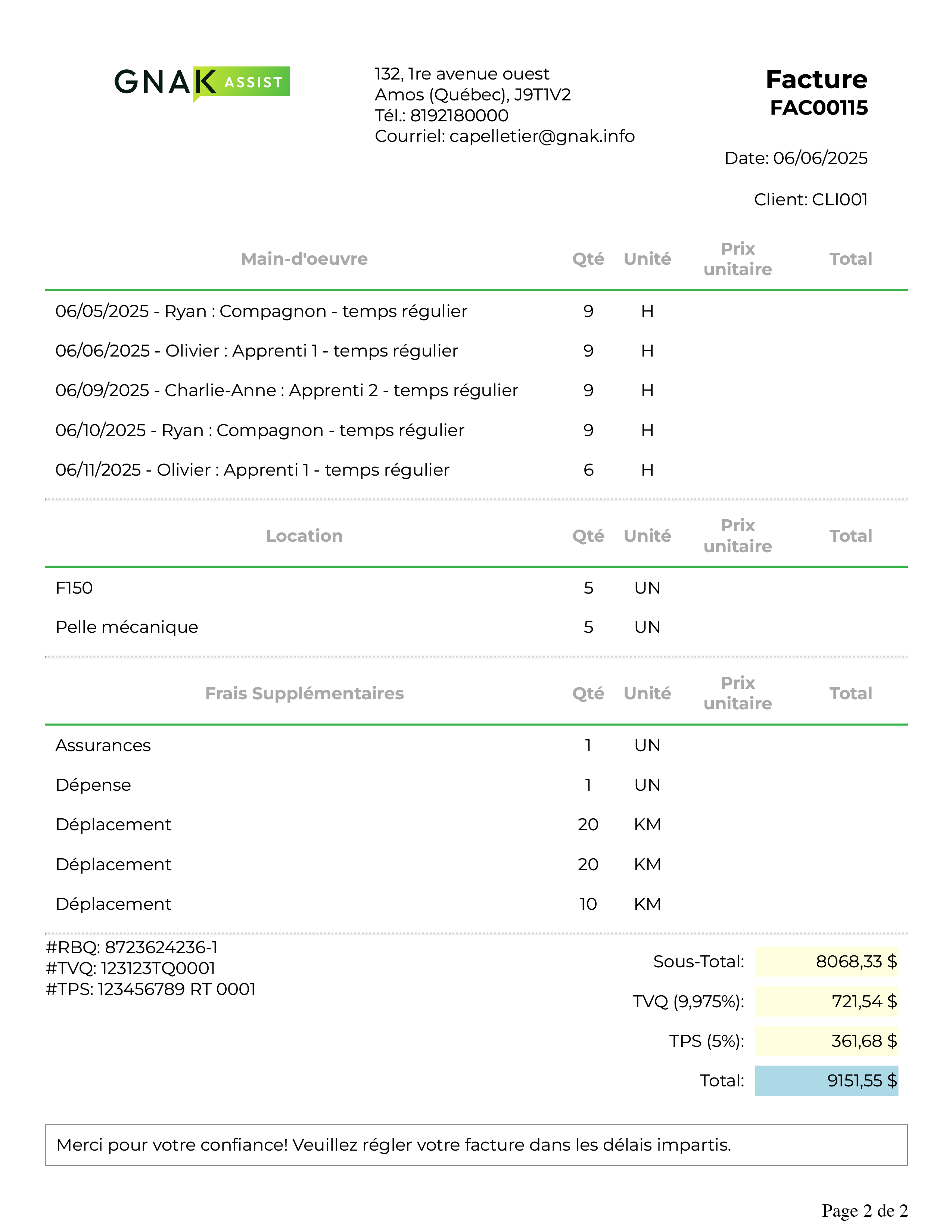This screenshot has height=1232, width=952.
Task: Click #RBQ: 8723624236-1 text
Action: click(131, 947)
